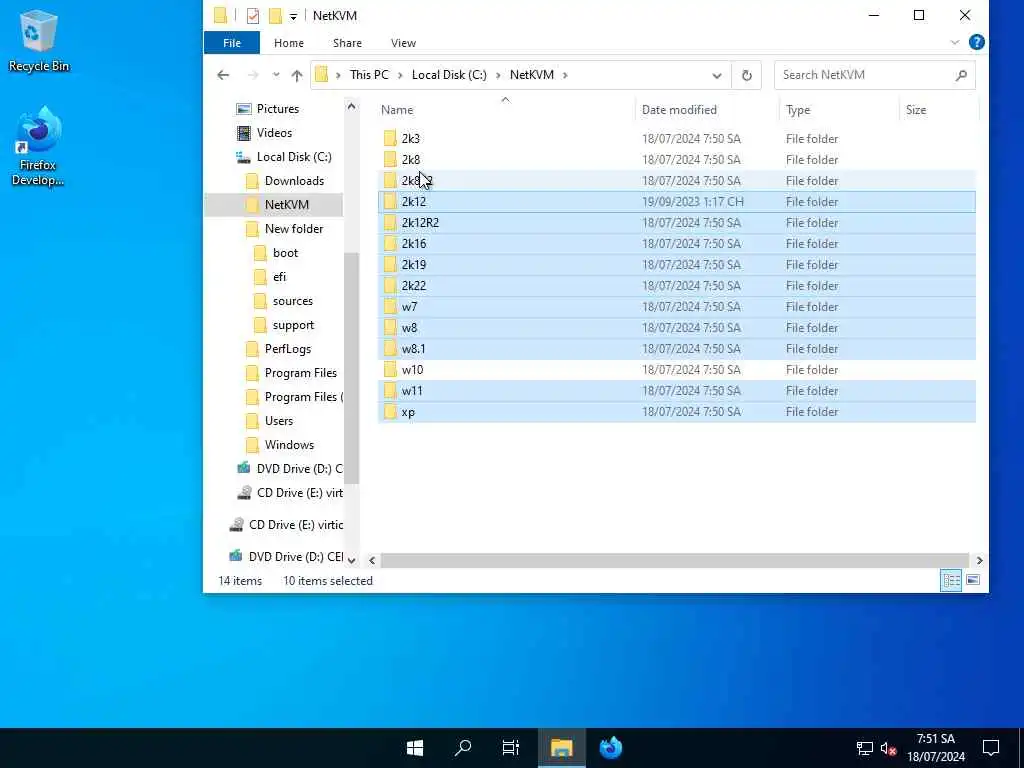
Task: Click Firefox Developer taskbar icon
Action: (x=611, y=748)
